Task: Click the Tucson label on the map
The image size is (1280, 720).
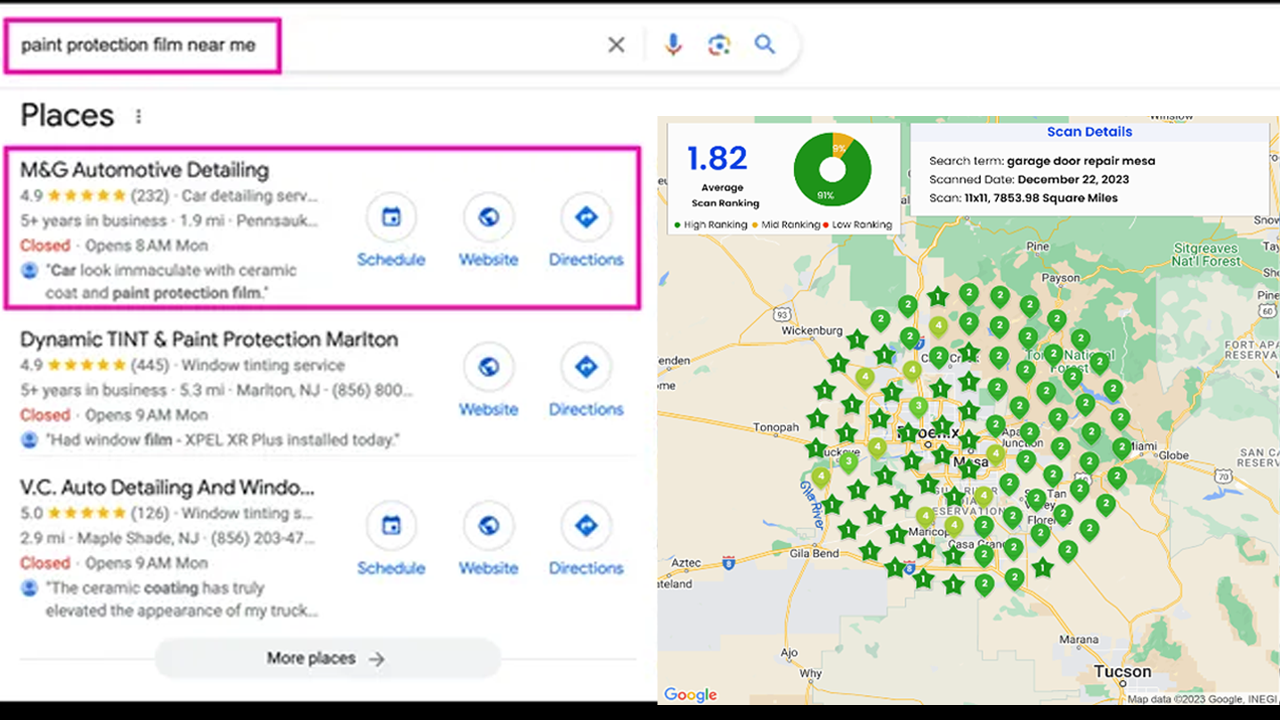Action: point(1122,671)
